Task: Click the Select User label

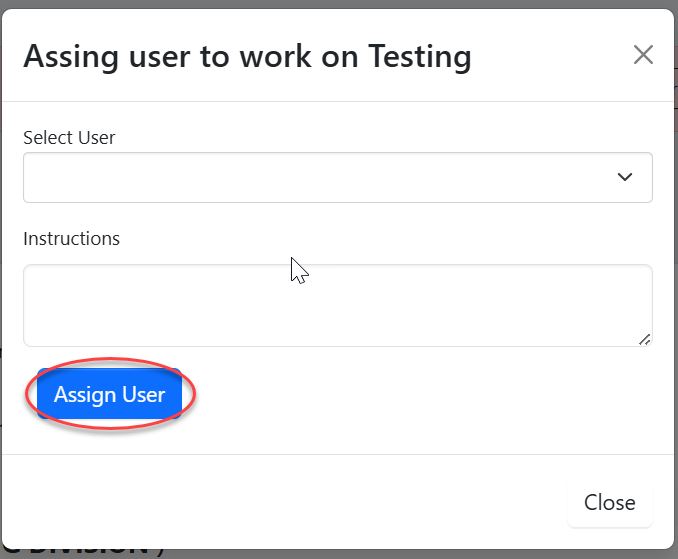Action: 69,137
